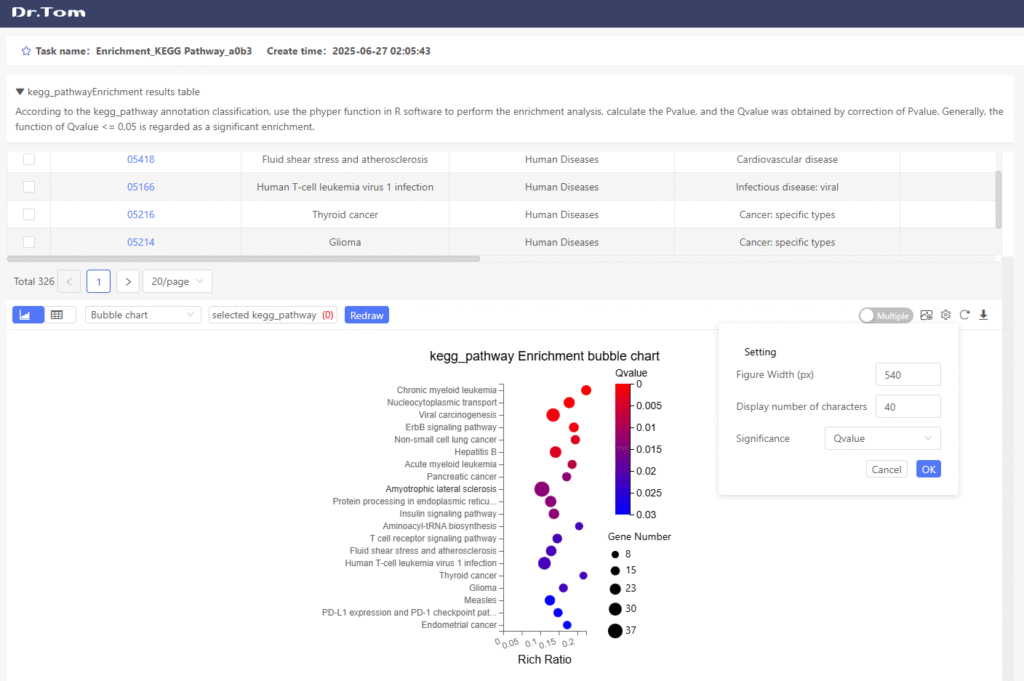Go to the next results page arrow

127,282
